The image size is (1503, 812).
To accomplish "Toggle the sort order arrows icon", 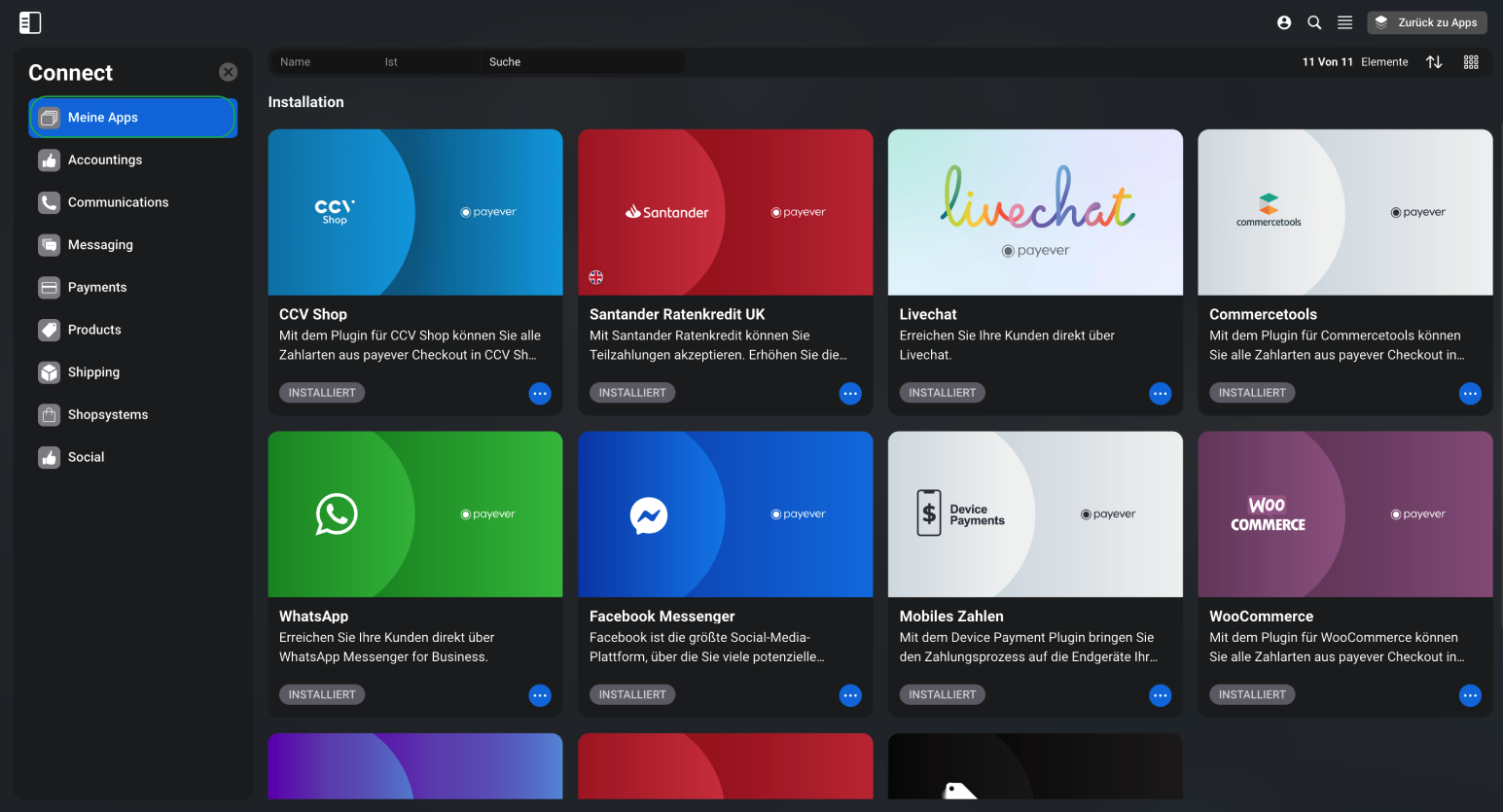I will point(1434,62).
